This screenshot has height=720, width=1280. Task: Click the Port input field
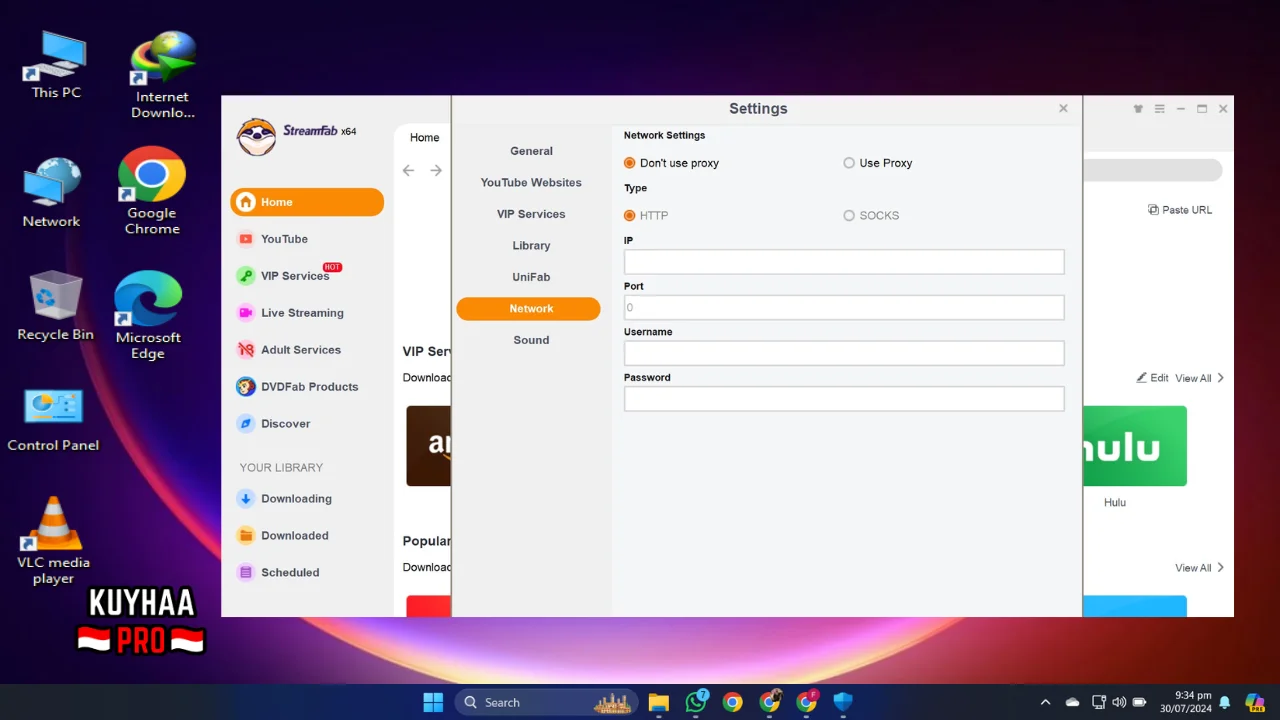[844, 307]
